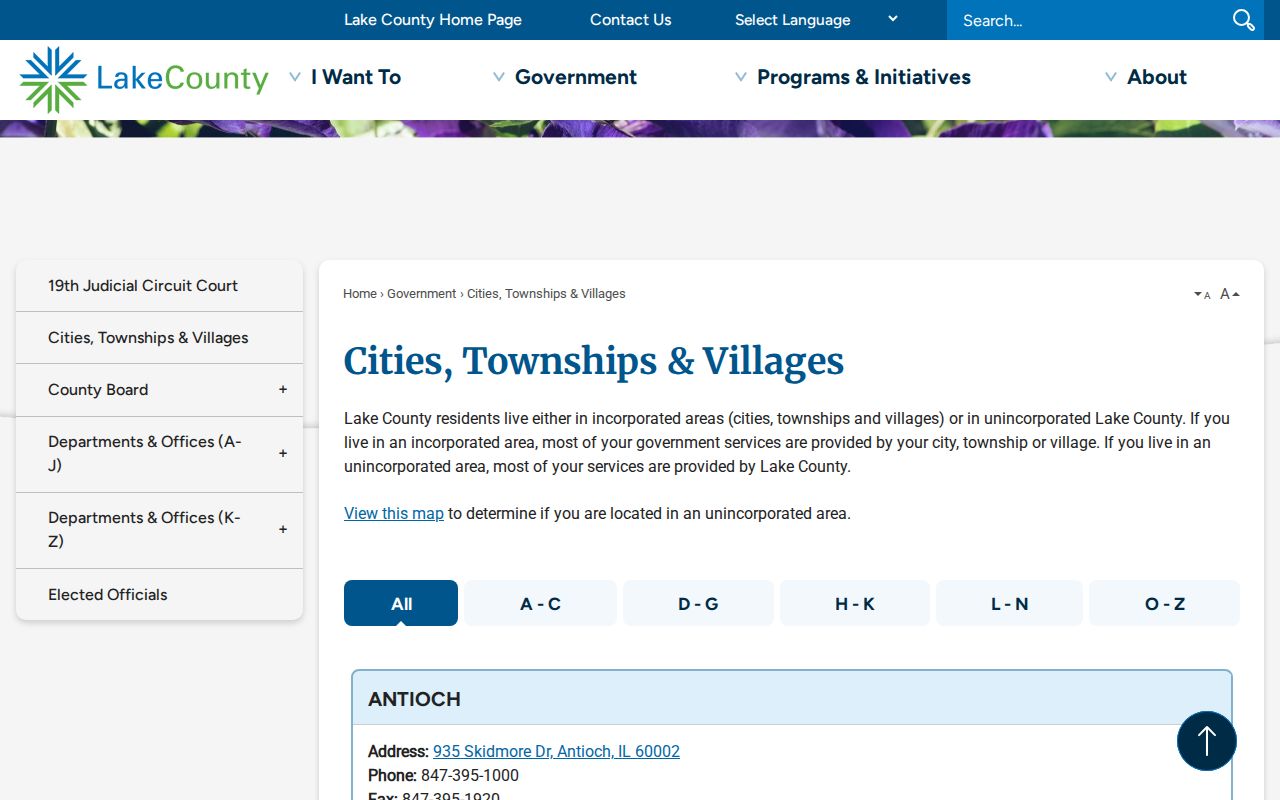Click the ANTIOCH card heading
This screenshot has width=1280, height=800.
tap(414, 699)
